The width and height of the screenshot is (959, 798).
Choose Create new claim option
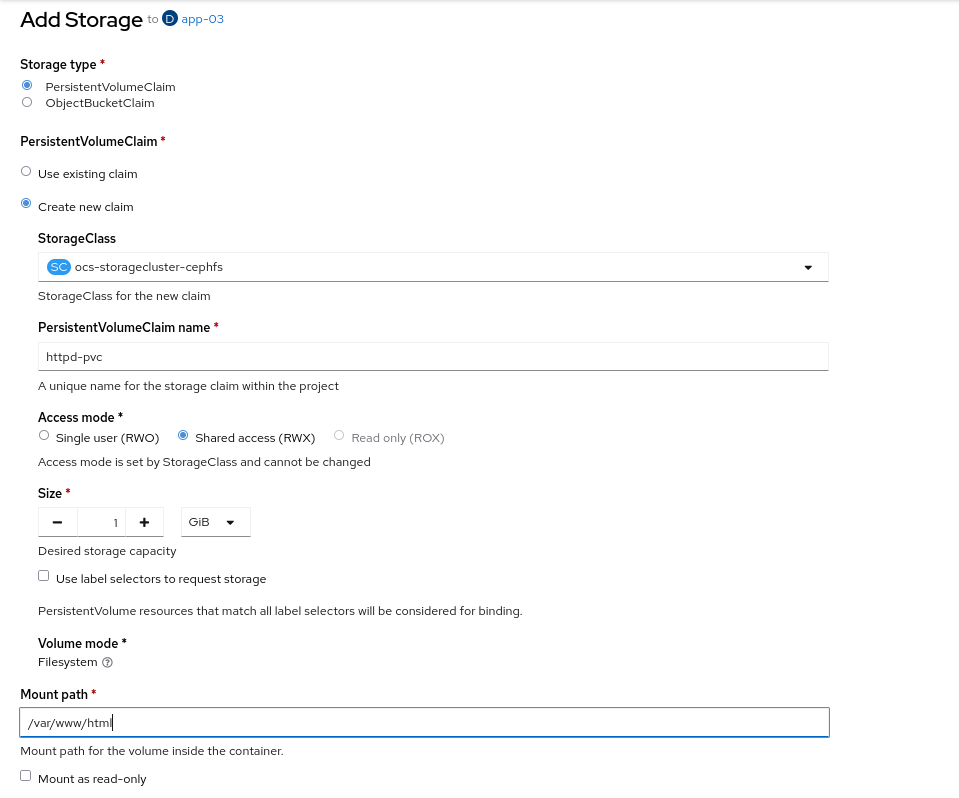click(x=26, y=203)
